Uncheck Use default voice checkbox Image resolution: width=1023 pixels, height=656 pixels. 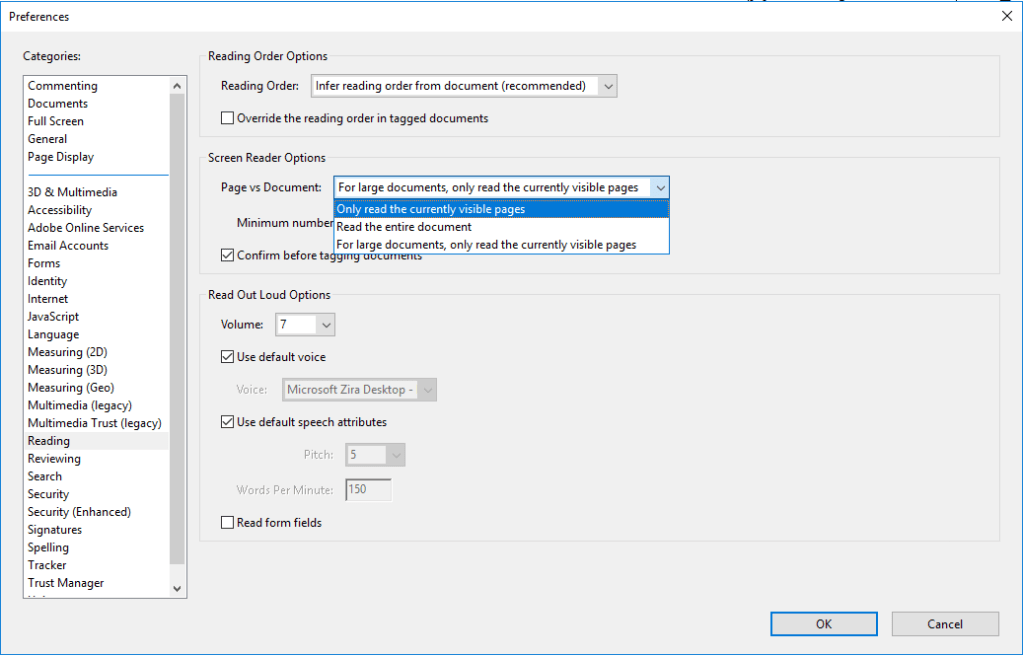pyautogui.click(x=228, y=357)
